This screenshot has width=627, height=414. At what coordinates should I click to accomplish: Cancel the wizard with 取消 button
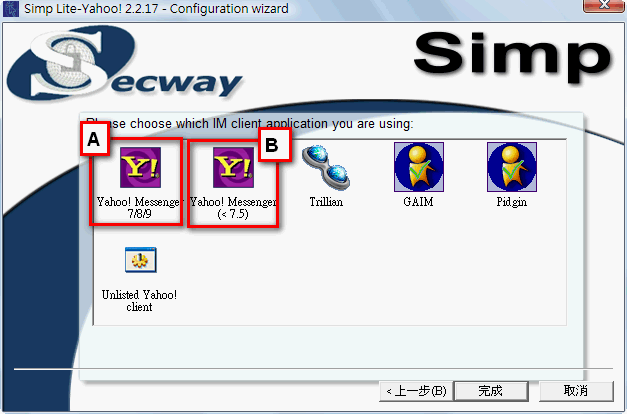(x=576, y=391)
